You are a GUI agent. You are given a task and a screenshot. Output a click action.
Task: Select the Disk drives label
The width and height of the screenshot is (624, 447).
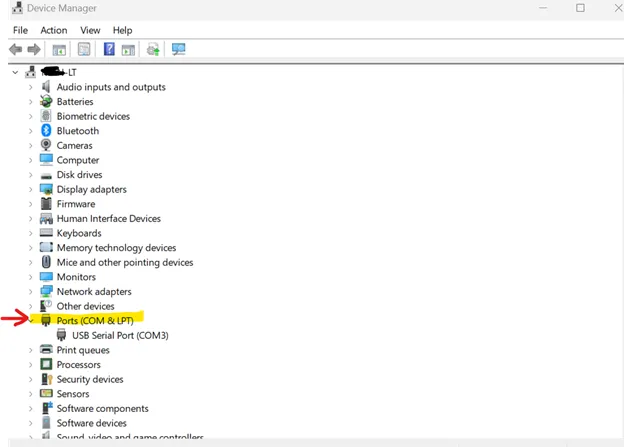[79, 174]
